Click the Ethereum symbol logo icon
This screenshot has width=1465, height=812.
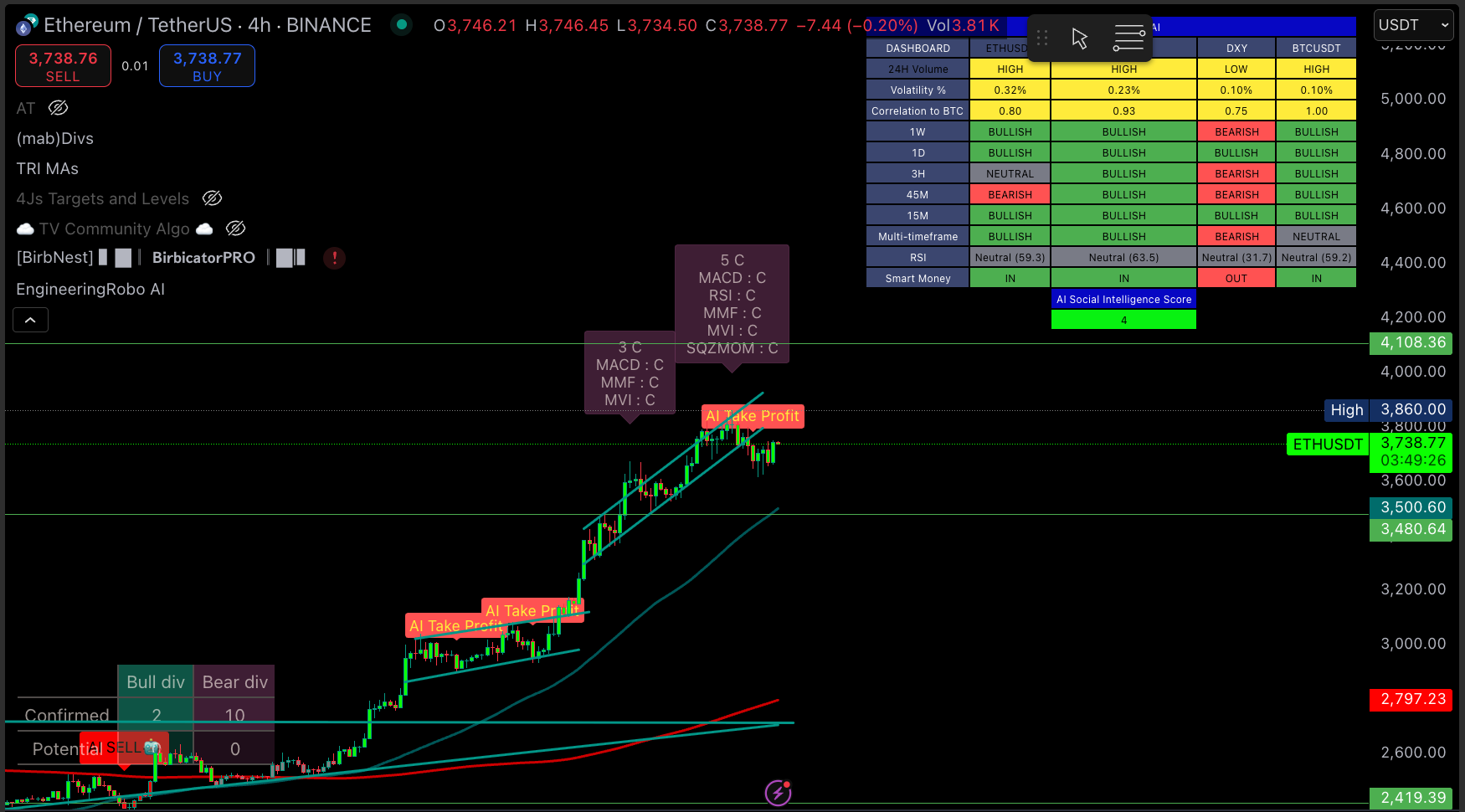pos(26,25)
